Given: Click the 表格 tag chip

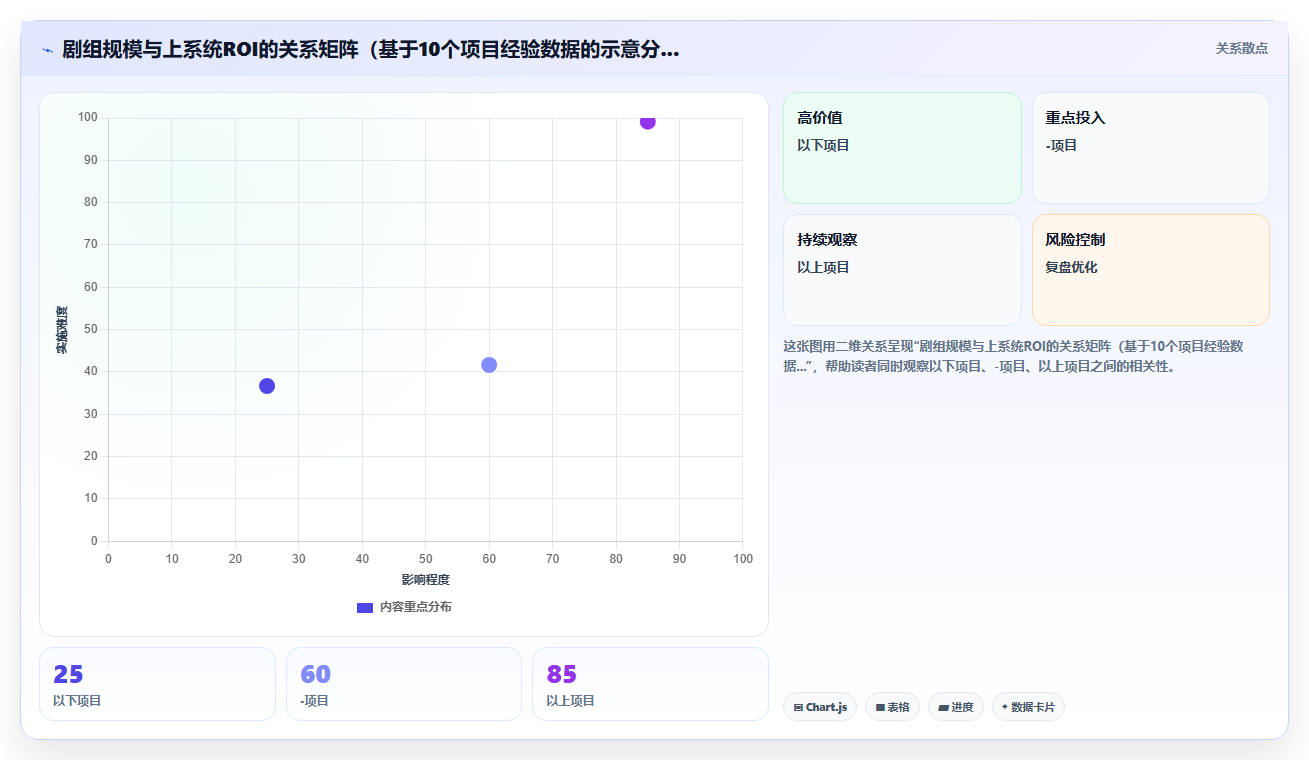Looking at the screenshot, I should click(x=892, y=707).
